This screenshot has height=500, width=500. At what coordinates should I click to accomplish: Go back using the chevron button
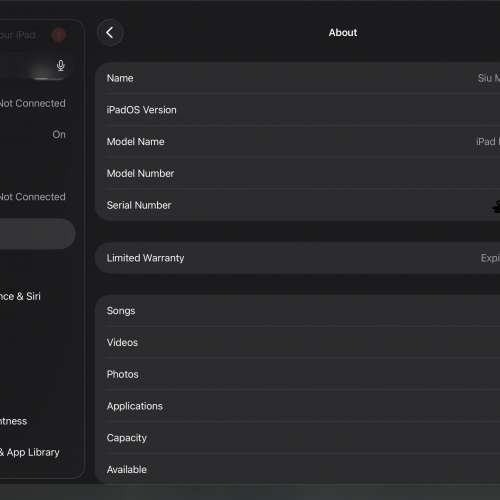coord(110,33)
